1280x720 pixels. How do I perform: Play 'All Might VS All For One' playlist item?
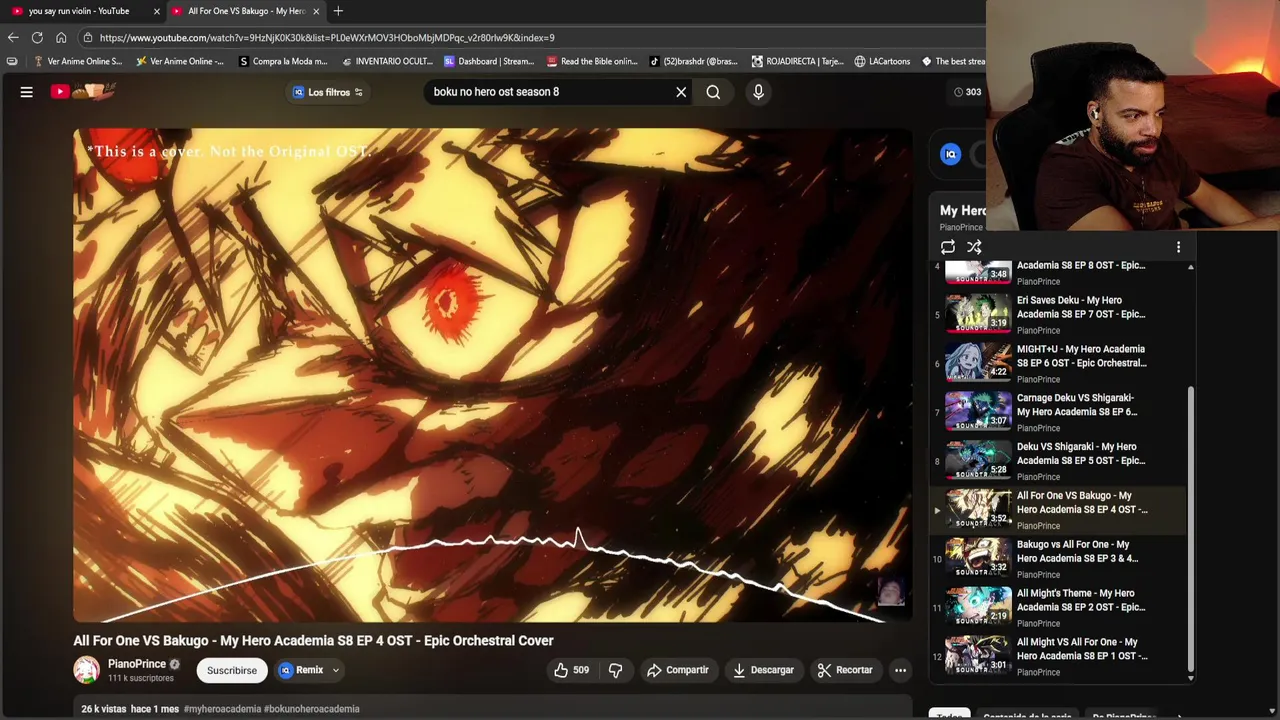tap(1060, 657)
